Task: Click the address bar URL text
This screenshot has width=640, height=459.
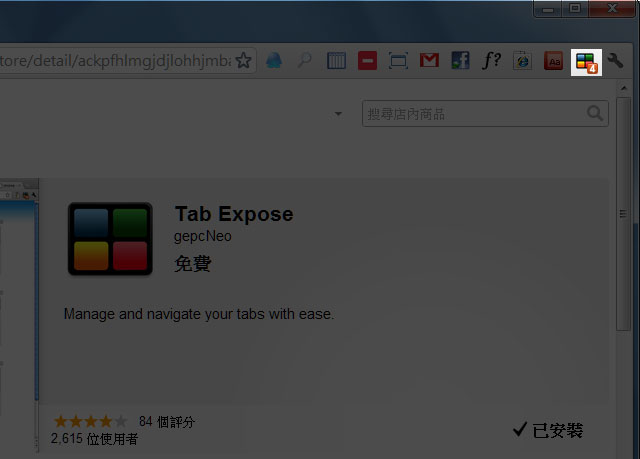Action: tap(116, 61)
